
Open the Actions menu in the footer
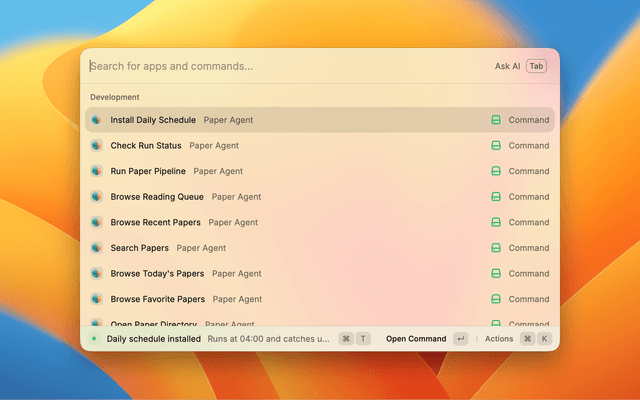[498, 339]
